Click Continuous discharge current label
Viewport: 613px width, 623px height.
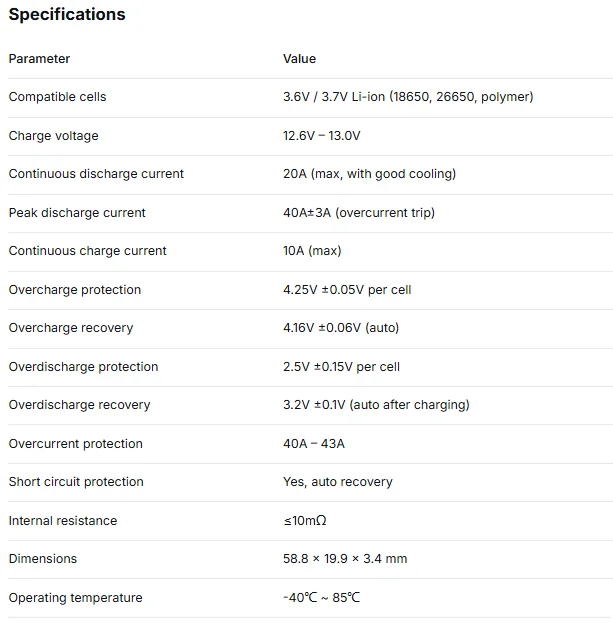coord(96,174)
